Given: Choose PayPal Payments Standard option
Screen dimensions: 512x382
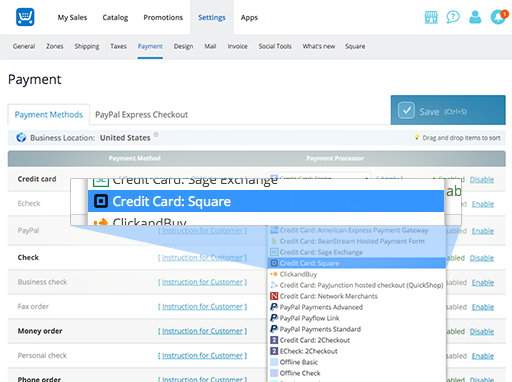Looking at the screenshot, I should click(357, 329).
